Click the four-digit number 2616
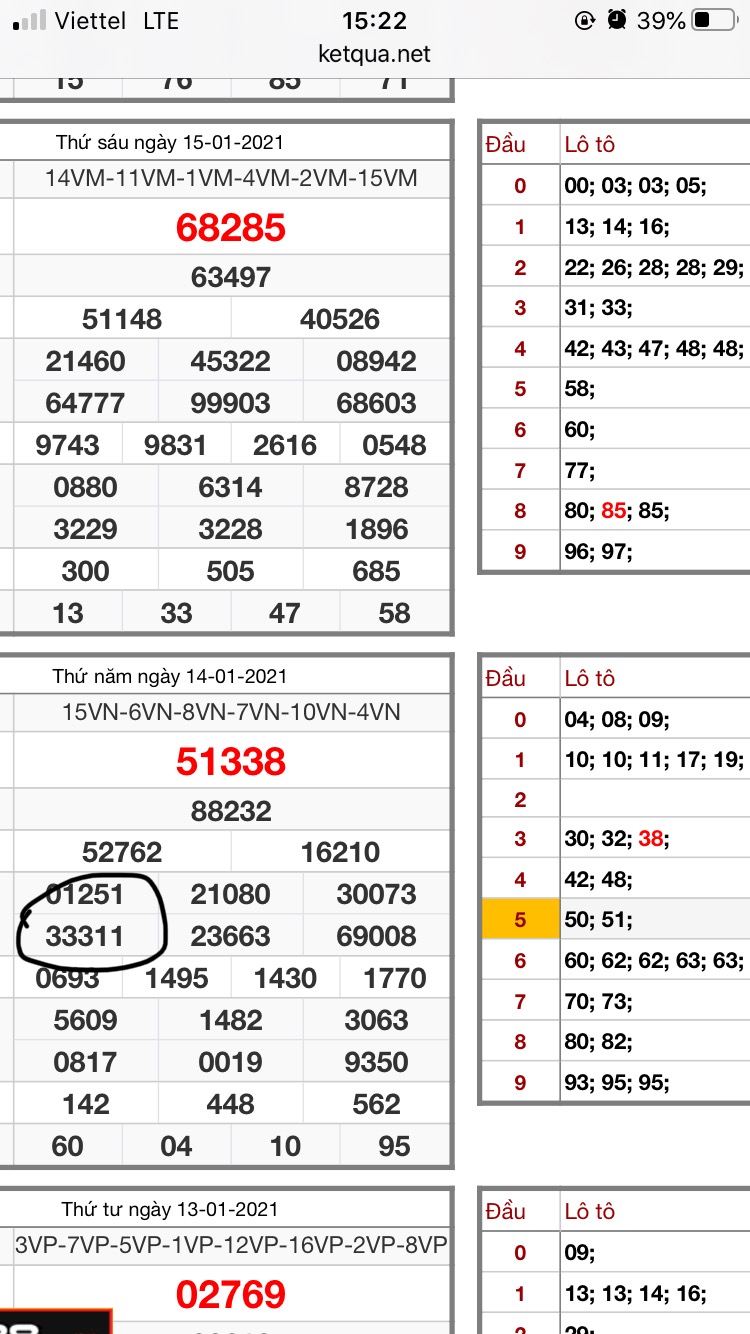 [285, 445]
